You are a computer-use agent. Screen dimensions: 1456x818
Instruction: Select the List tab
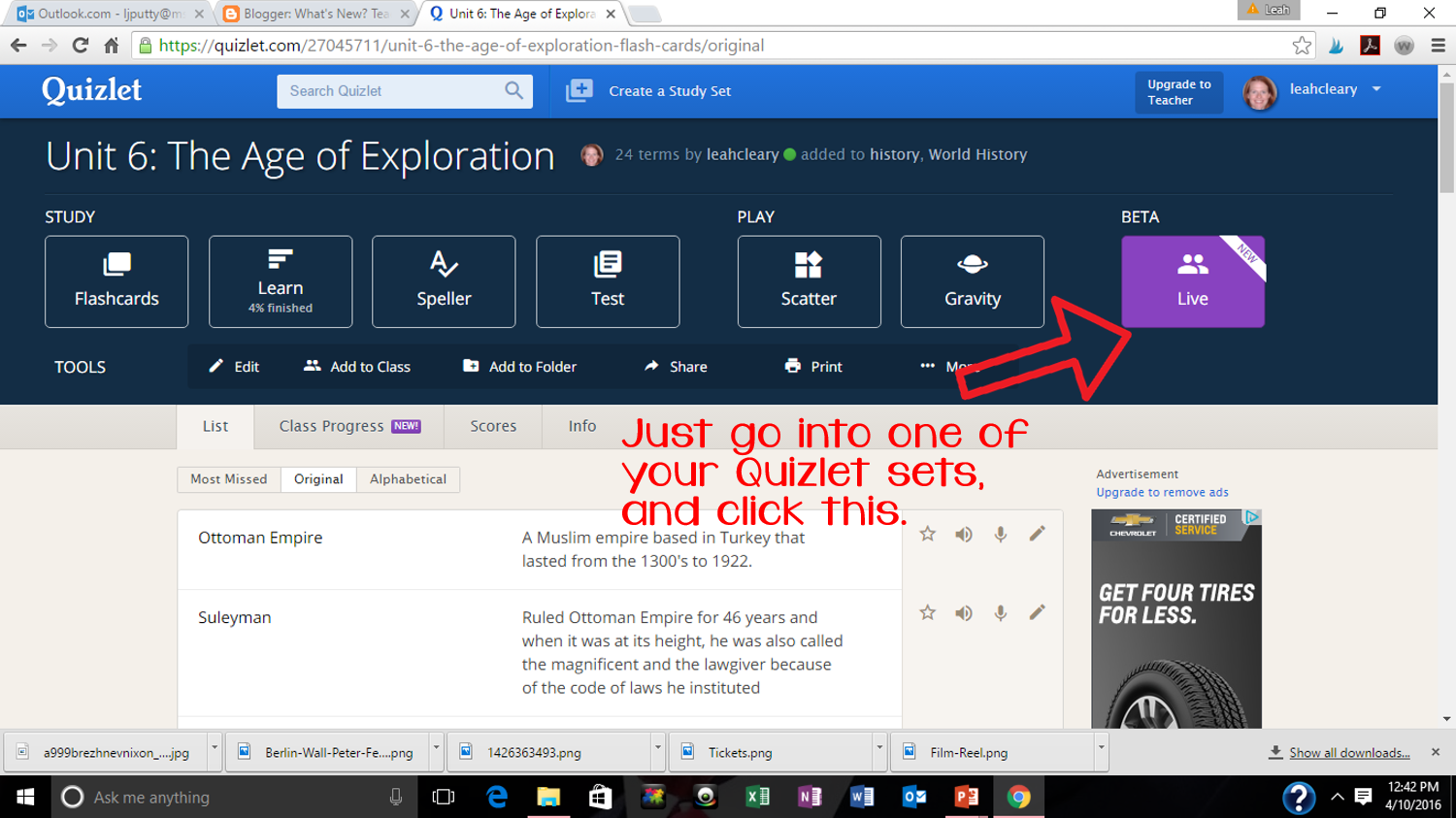pos(215,426)
